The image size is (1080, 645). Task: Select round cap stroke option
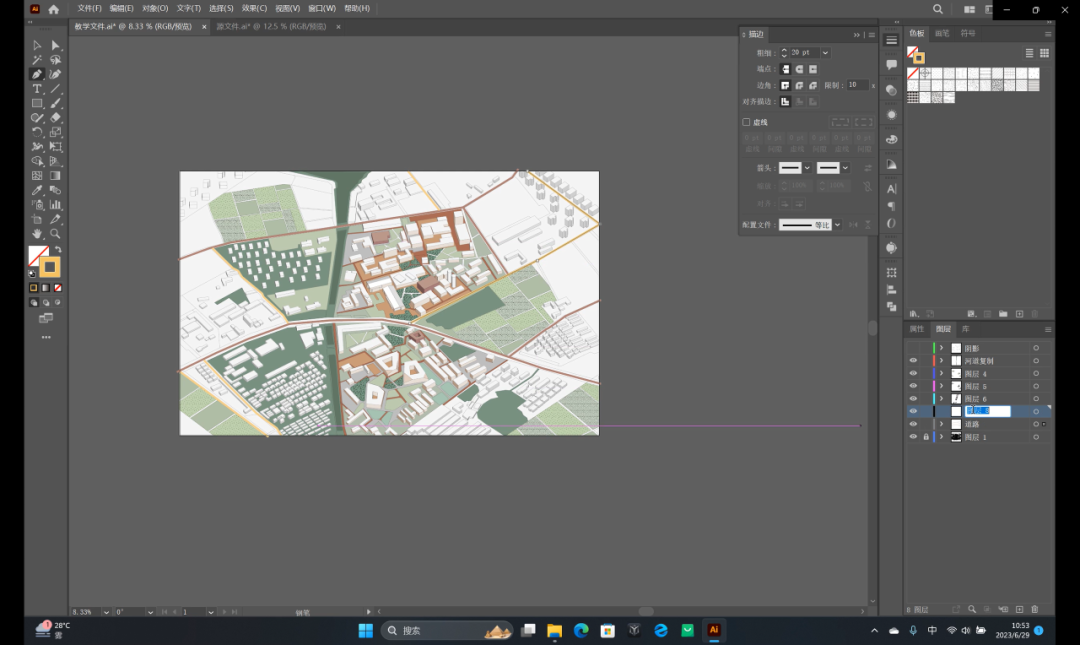pos(799,69)
